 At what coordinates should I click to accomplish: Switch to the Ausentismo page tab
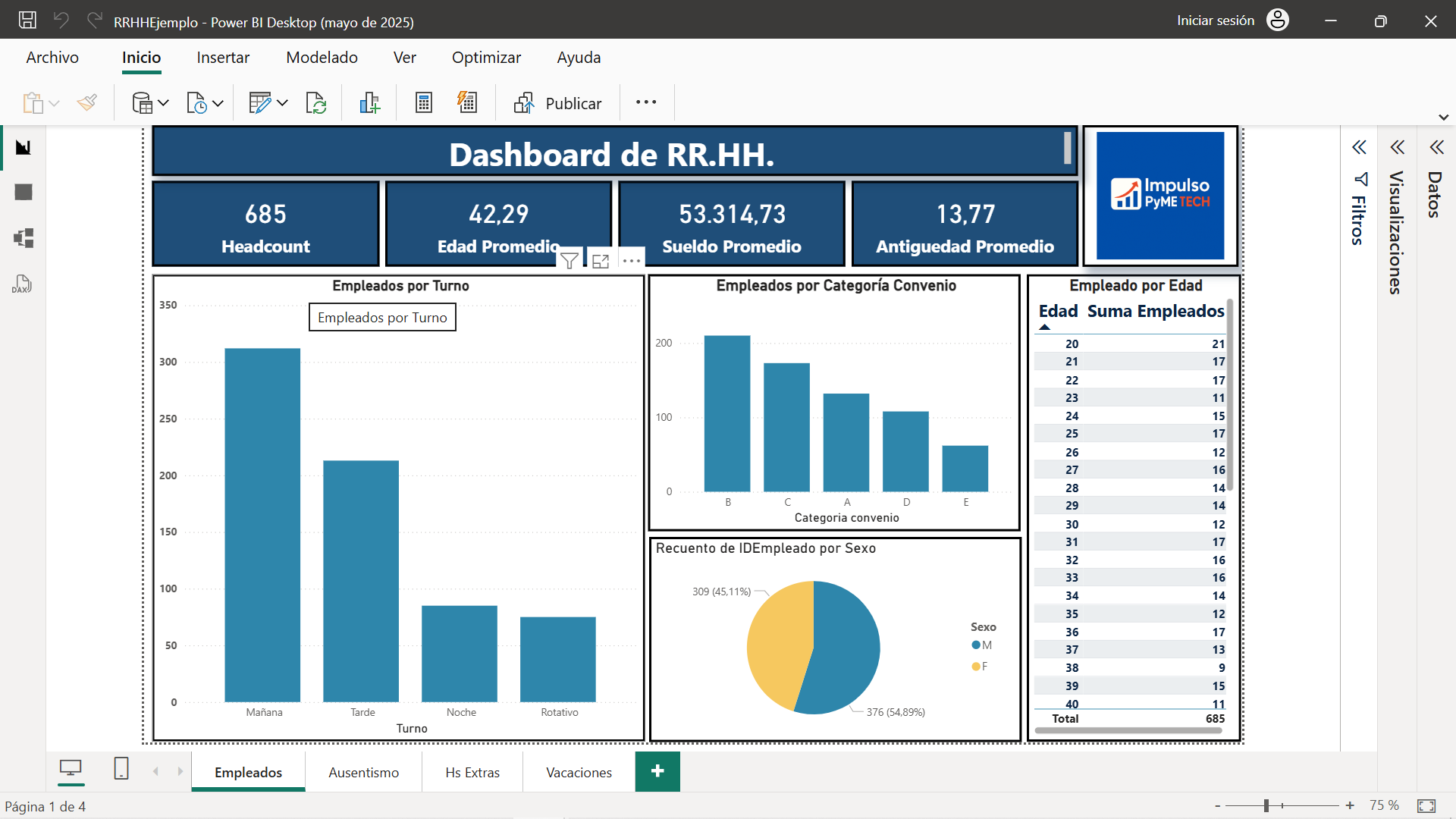[363, 772]
